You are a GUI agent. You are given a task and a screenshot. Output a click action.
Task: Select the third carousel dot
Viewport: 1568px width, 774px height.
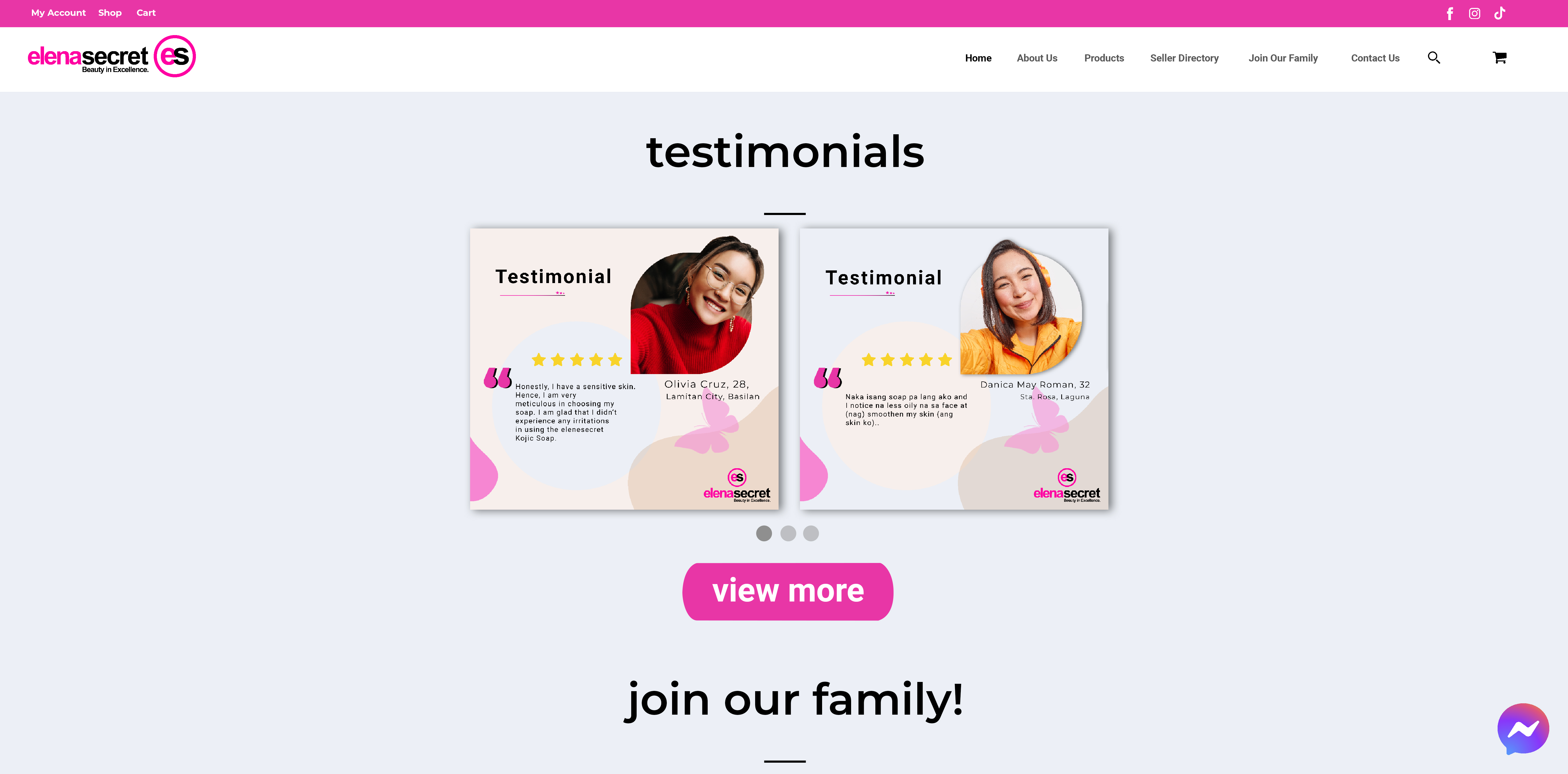click(811, 533)
